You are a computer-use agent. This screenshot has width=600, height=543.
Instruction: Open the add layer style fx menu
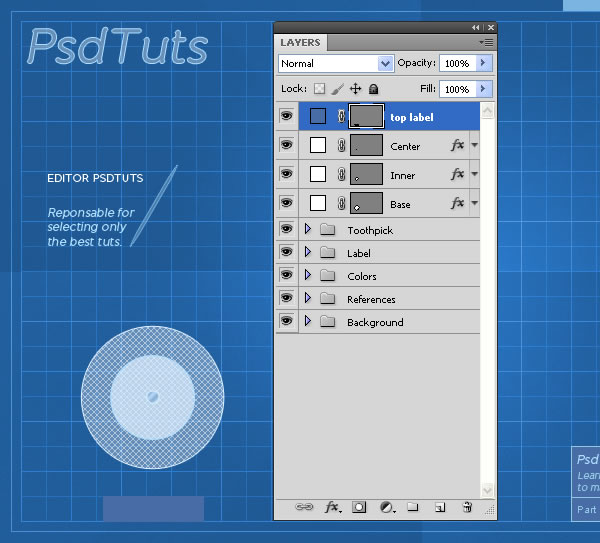pos(333,507)
